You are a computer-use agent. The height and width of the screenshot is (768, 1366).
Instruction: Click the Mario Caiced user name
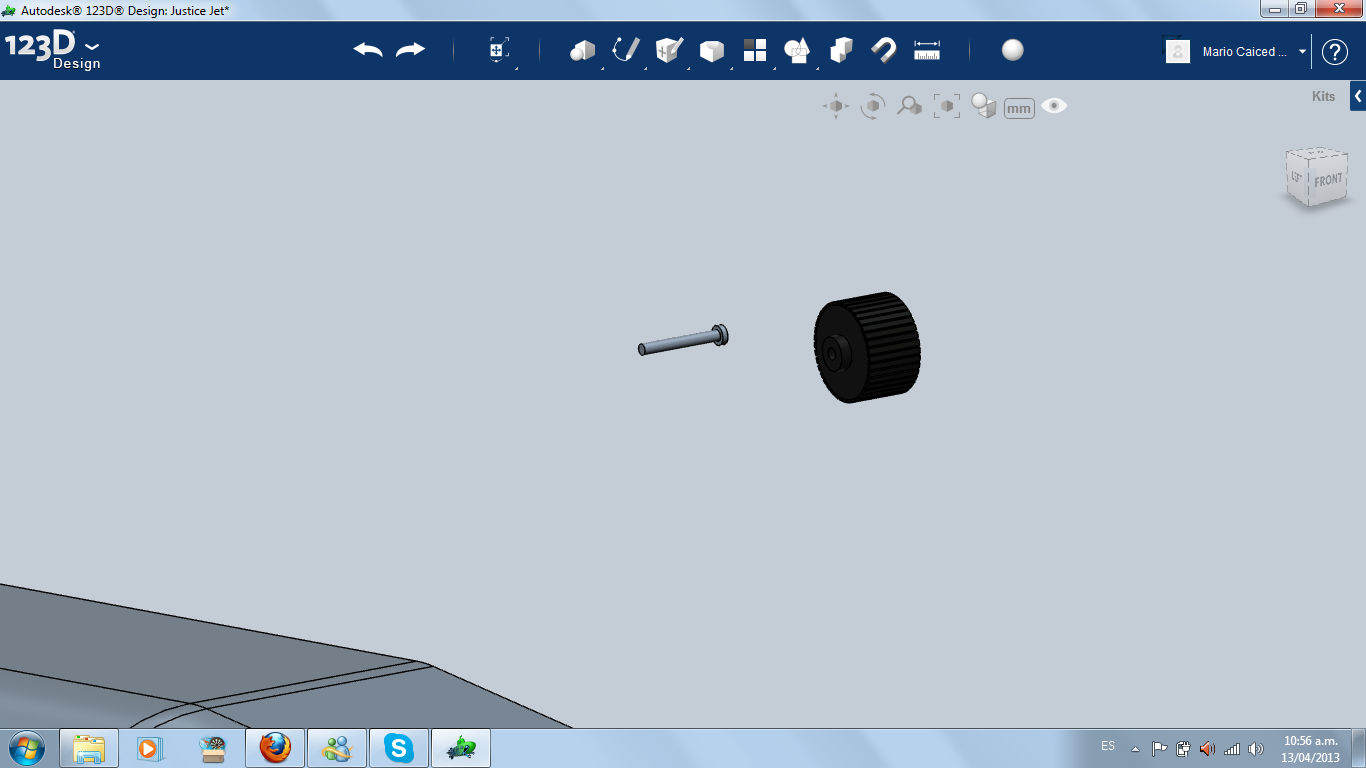click(1245, 52)
